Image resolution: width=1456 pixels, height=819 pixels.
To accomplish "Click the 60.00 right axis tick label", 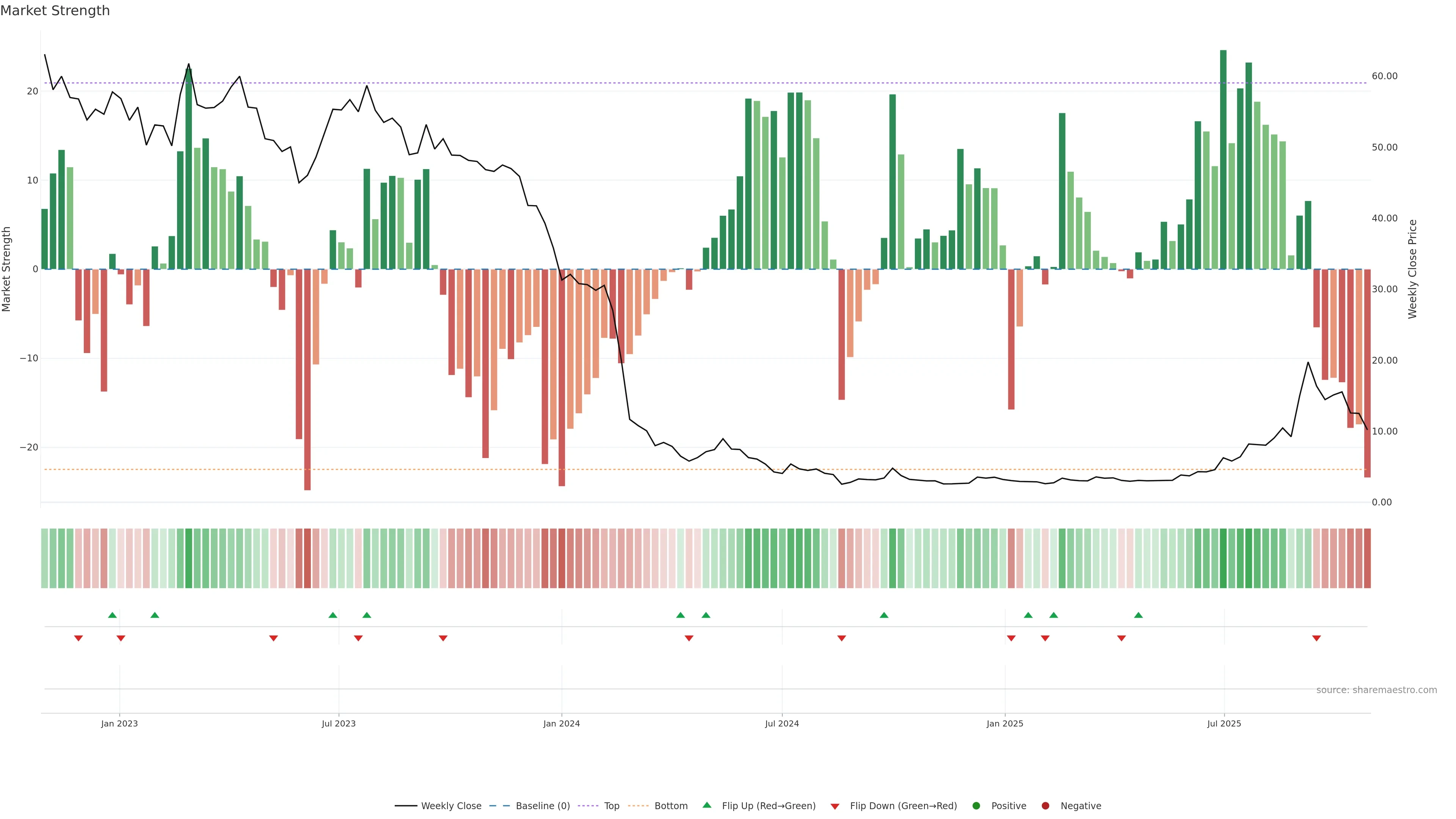I will pyautogui.click(x=1384, y=76).
